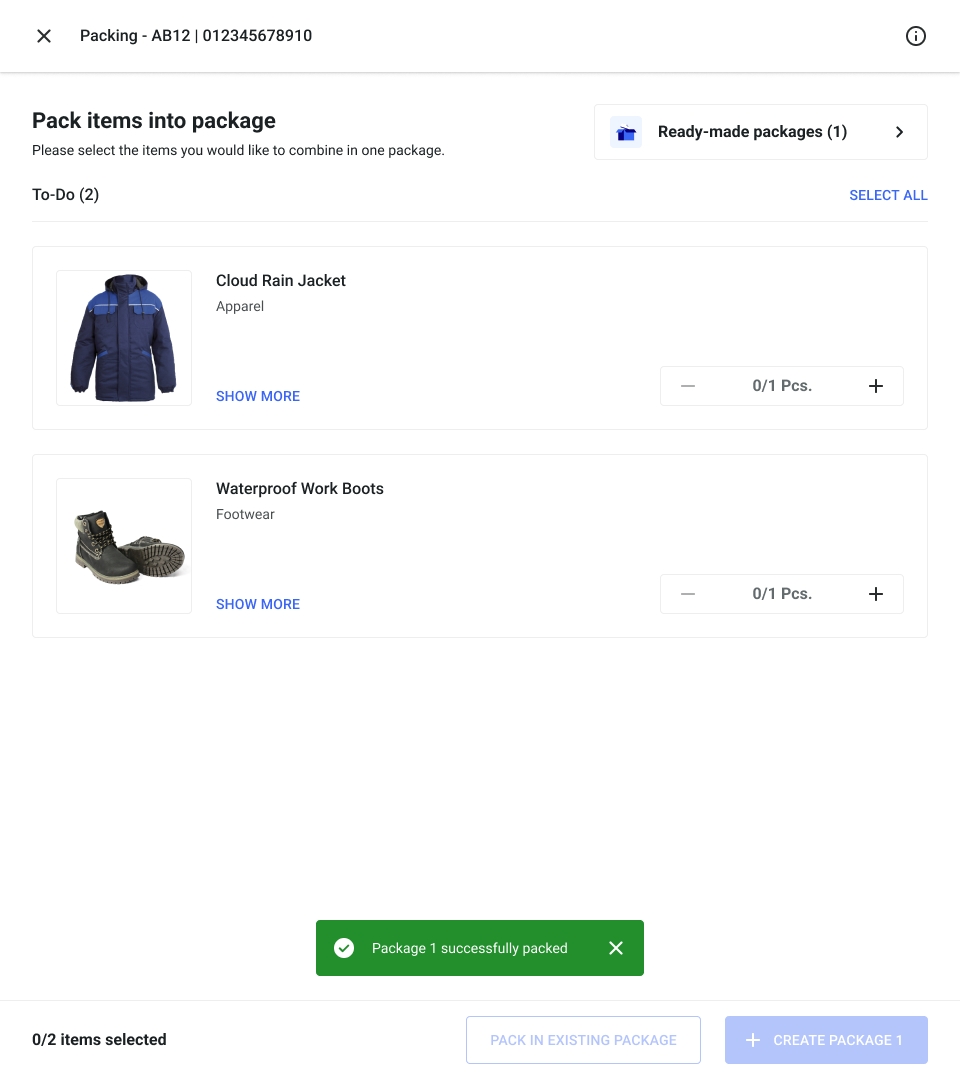Close the Packing screen with X icon

[44, 36]
